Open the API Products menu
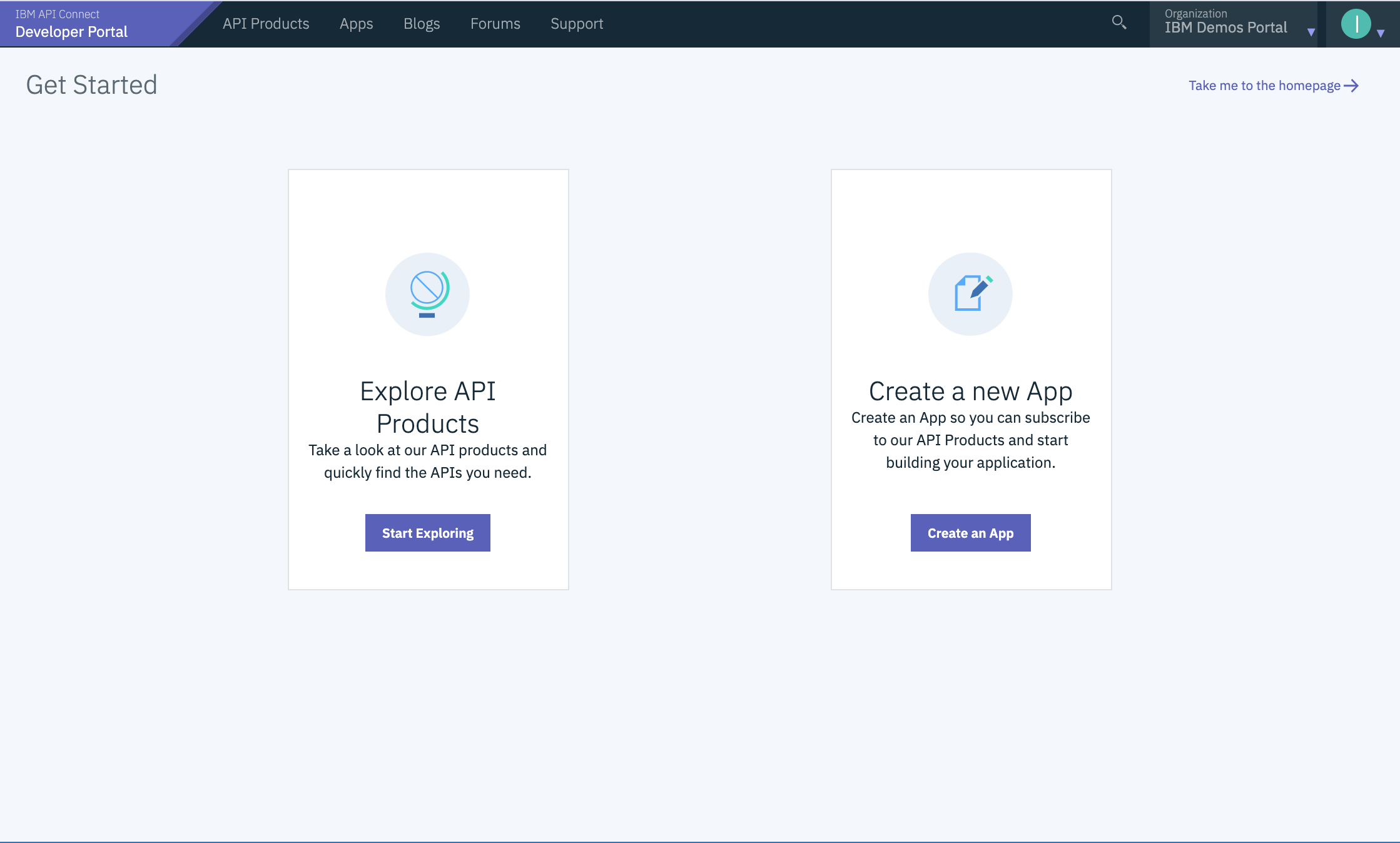This screenshot has width=1400, height=843. pyautogui.click(x=265, y=24)
